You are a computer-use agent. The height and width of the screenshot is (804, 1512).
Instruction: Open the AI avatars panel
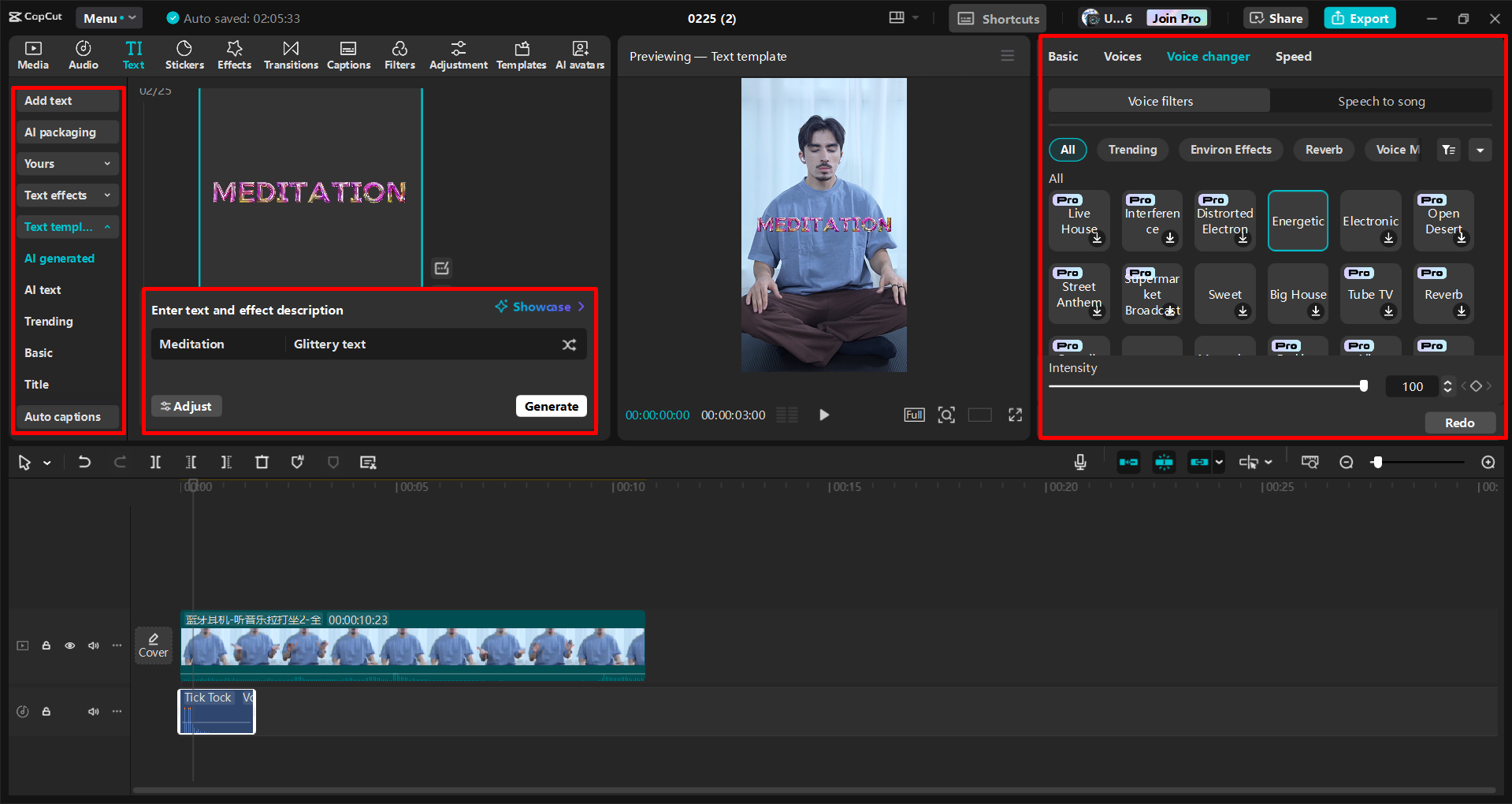(580, 55)
